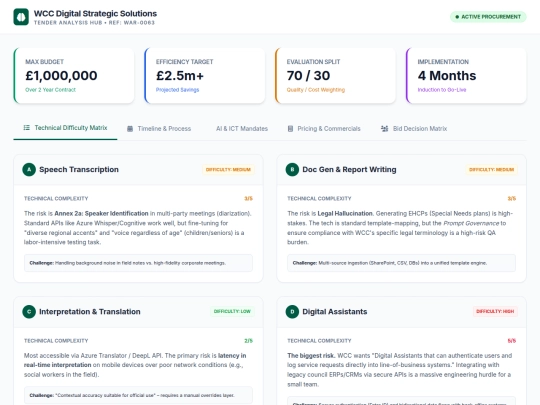Click the Evaluation Split 70 / 30 card
This screenshot has height=405, width=540.
click(x=335, y=75)
